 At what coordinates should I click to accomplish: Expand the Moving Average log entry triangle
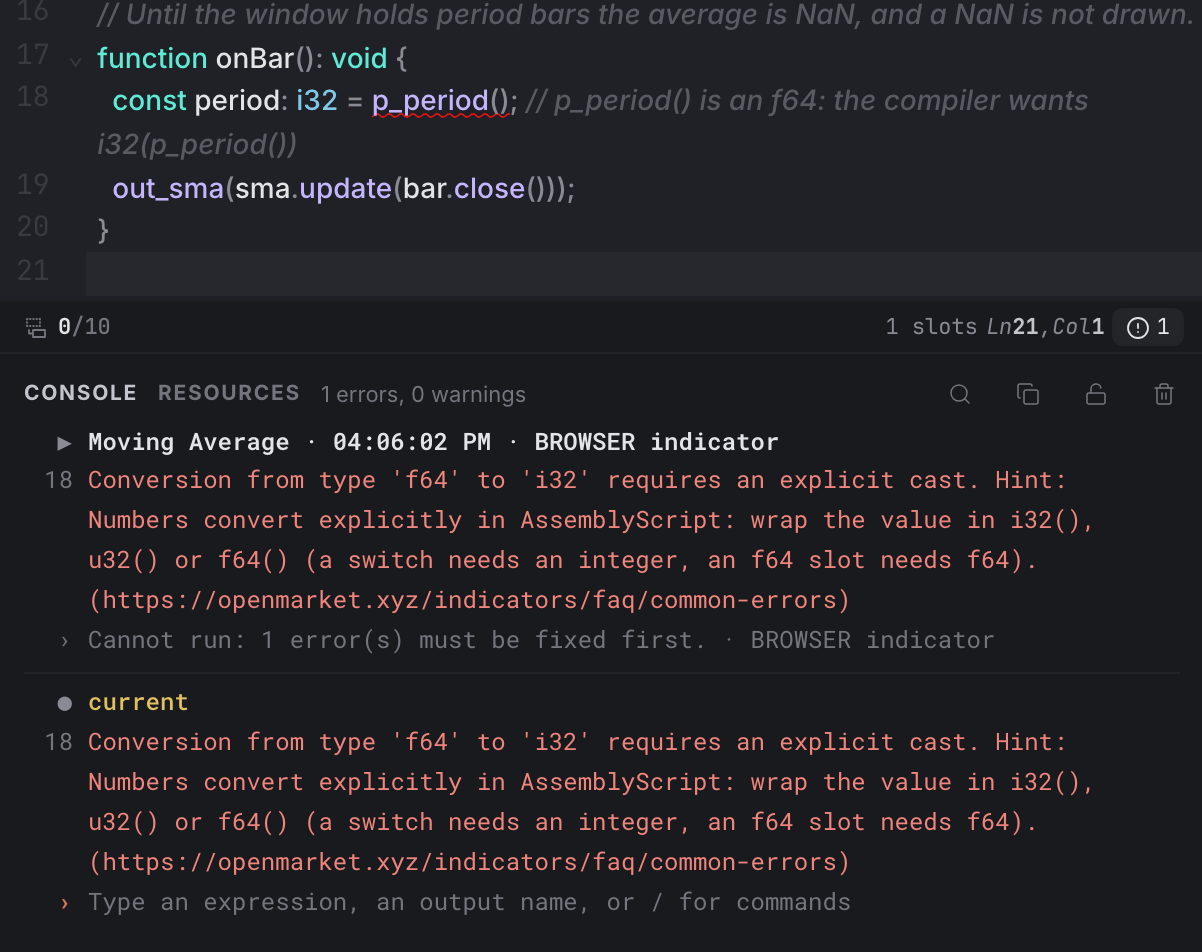tap(65, 442)
